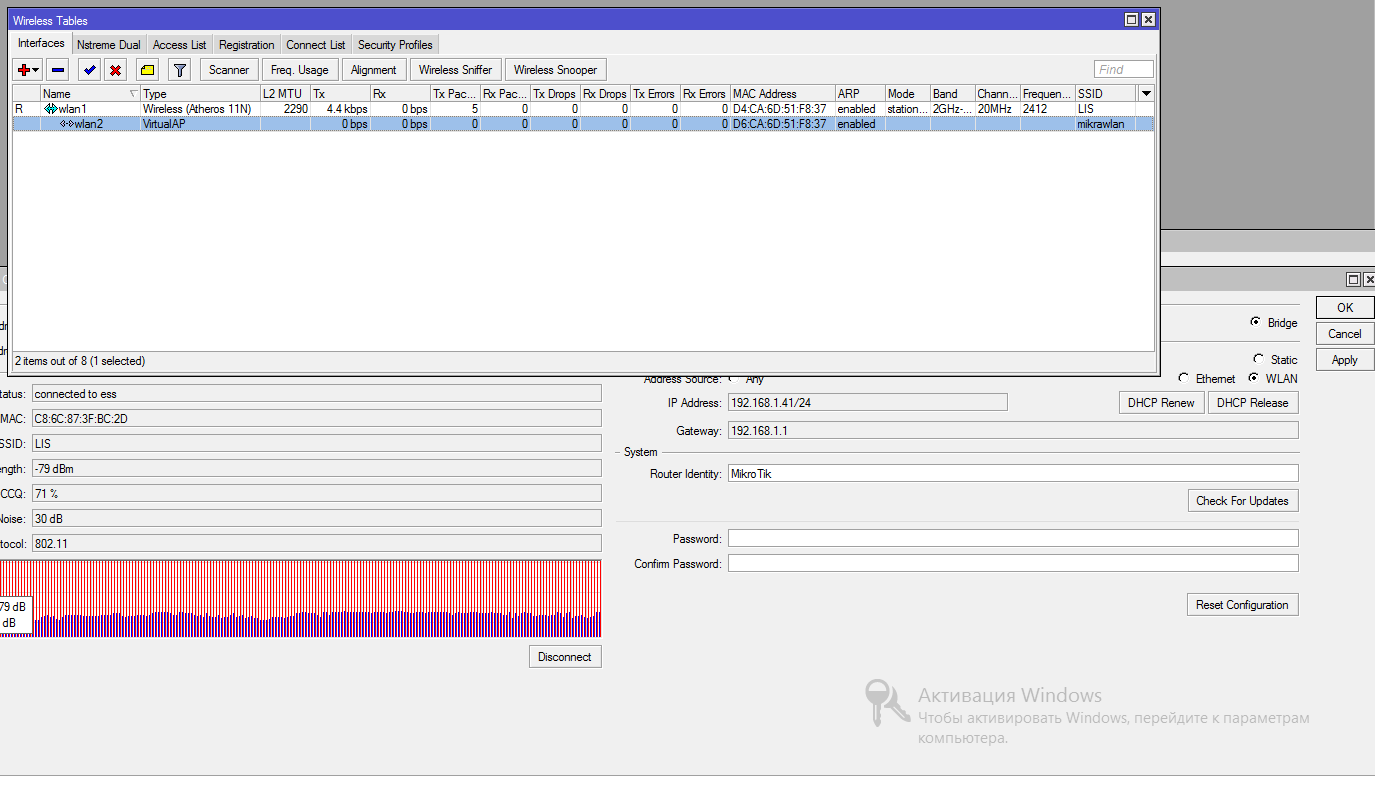Screen dimensions: 1382x786
Task: Click the Remove (minus) toolbar icon
Action: coord(58,70)
